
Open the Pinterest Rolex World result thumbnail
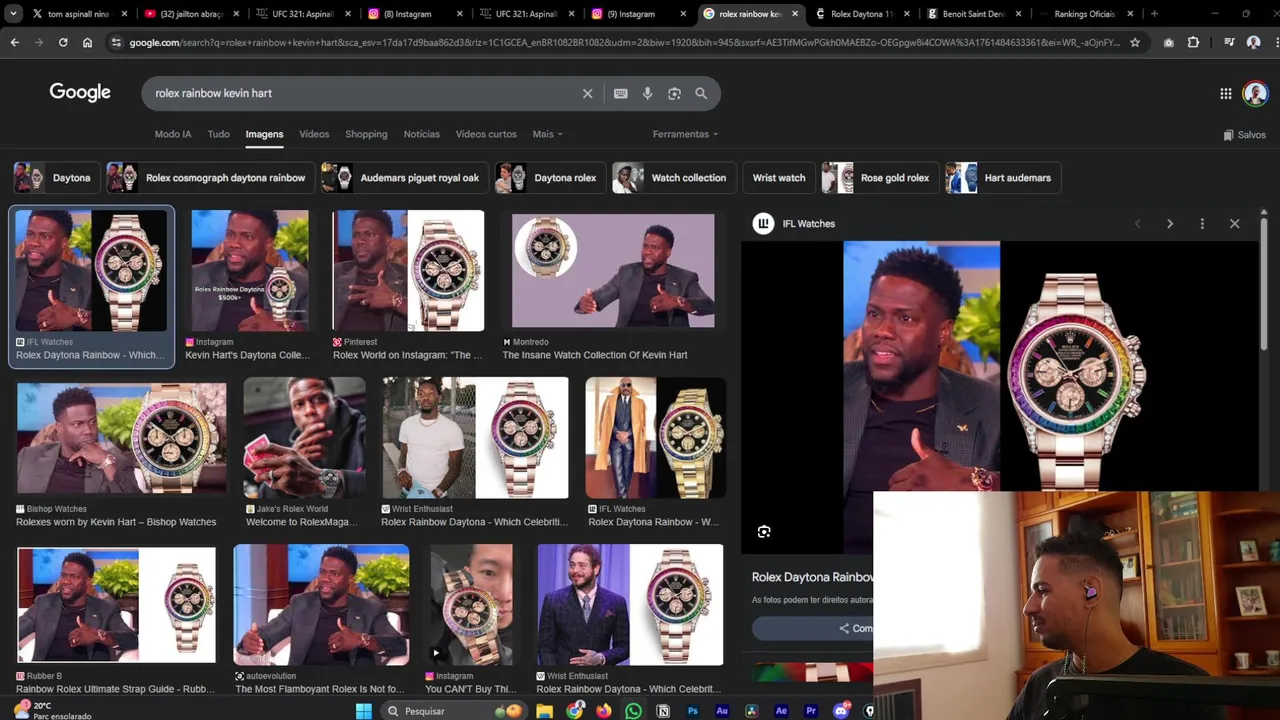(408, 271)
